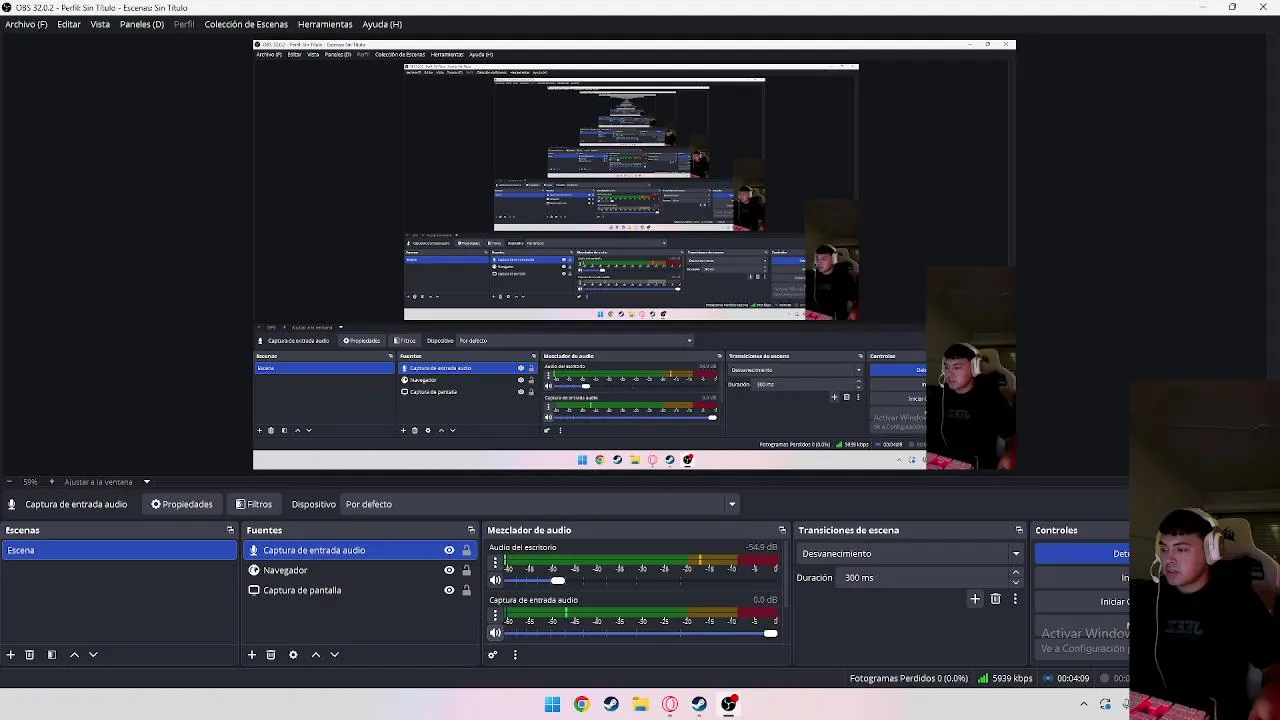Open Windows Start menu
Image resolution: width=1280 pixels, height=720 pixels.
tap(552, 704)
